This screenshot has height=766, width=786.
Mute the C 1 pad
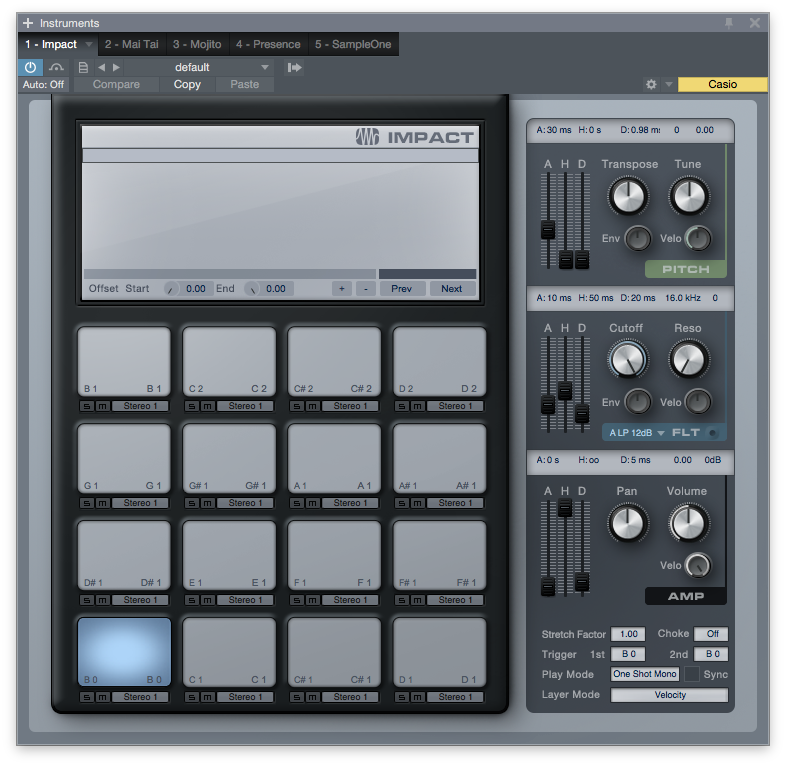coord(206,697)
